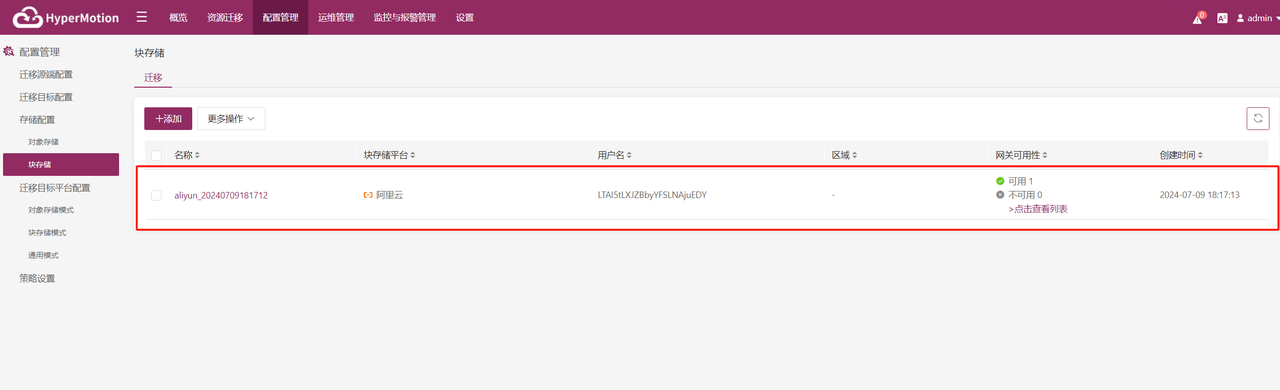Click the 配置管理 gear icon in sidebar
Viewport: 1280px width, 390px height.
point(9,51)
